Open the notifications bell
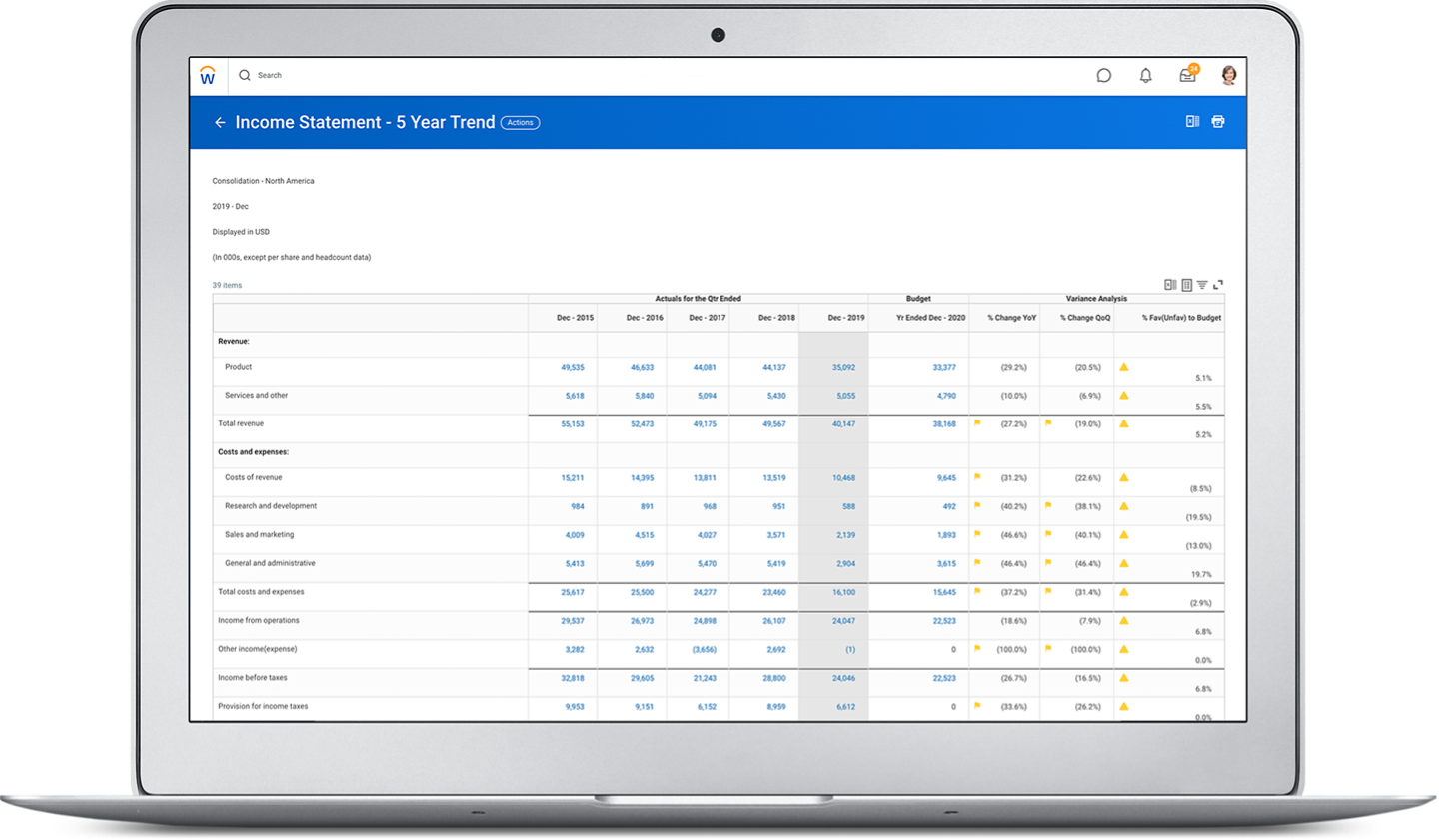Image resolution: width=1439 pixels, height=840 pixels. point(1145,75)
